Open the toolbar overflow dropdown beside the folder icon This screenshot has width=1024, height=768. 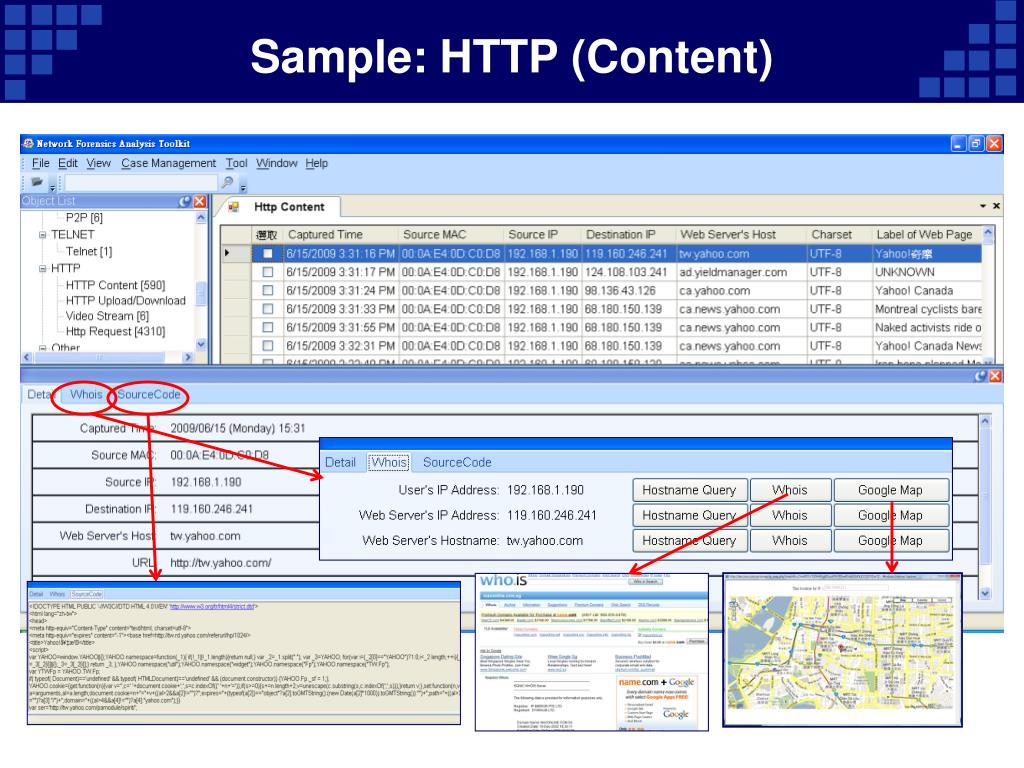click(x=53, y=187)
